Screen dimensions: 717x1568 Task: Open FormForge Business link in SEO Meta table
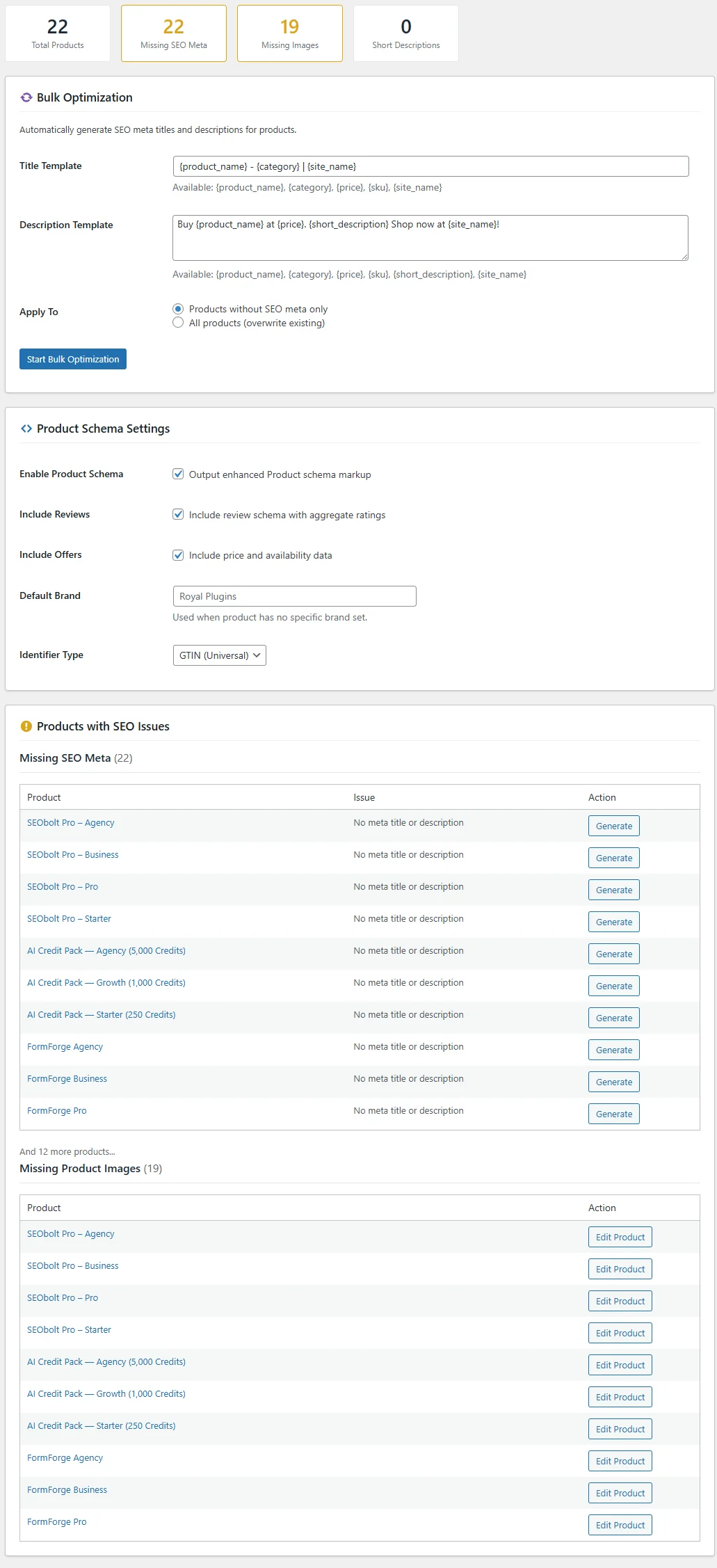[67, 1078]
